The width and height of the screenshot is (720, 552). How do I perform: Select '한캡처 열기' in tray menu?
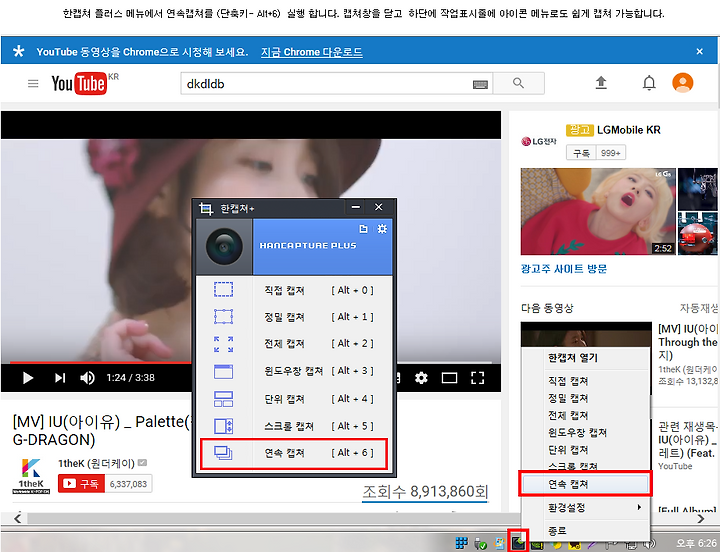click(x=573, y=358)
